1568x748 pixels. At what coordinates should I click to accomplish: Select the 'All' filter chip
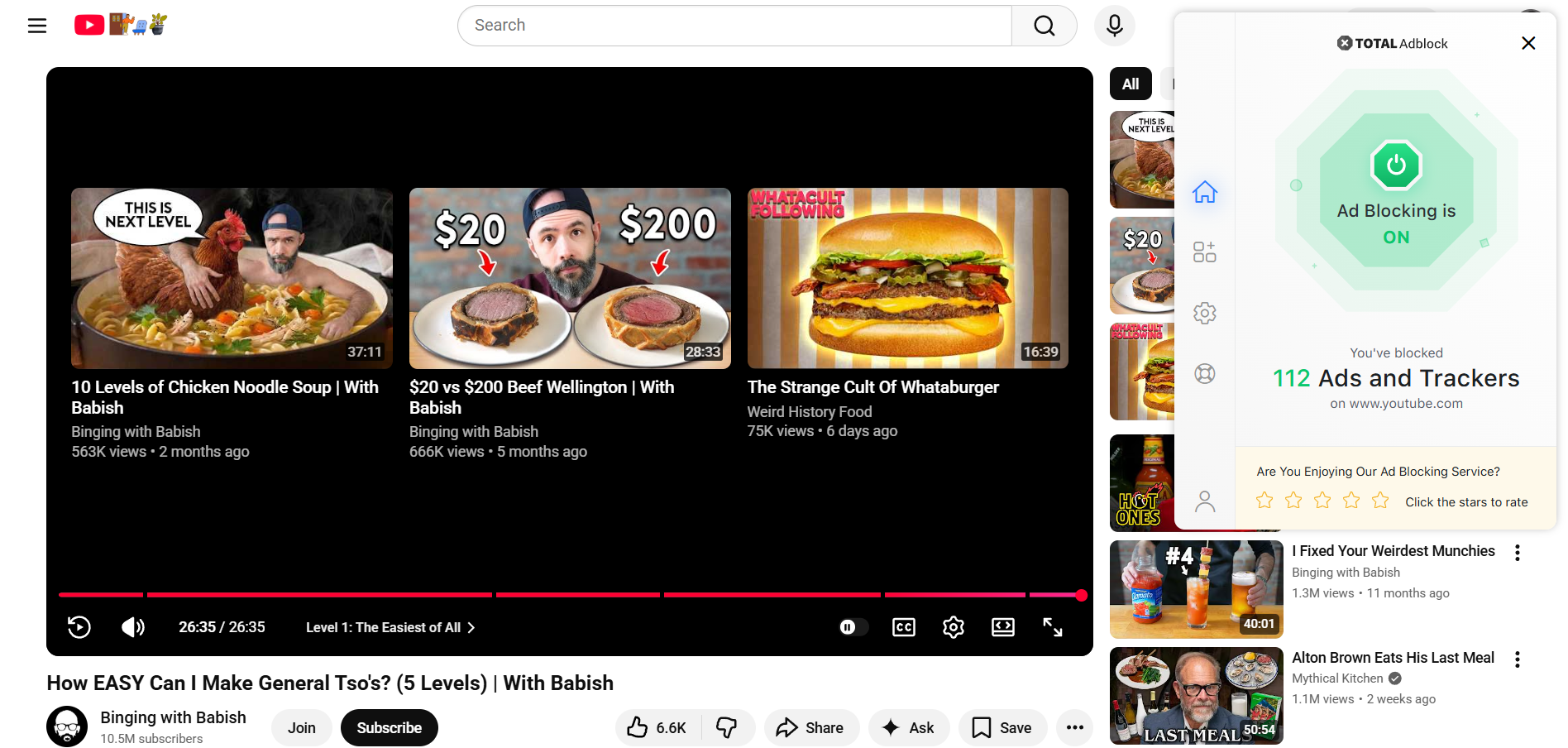(x=1131, y=84)
